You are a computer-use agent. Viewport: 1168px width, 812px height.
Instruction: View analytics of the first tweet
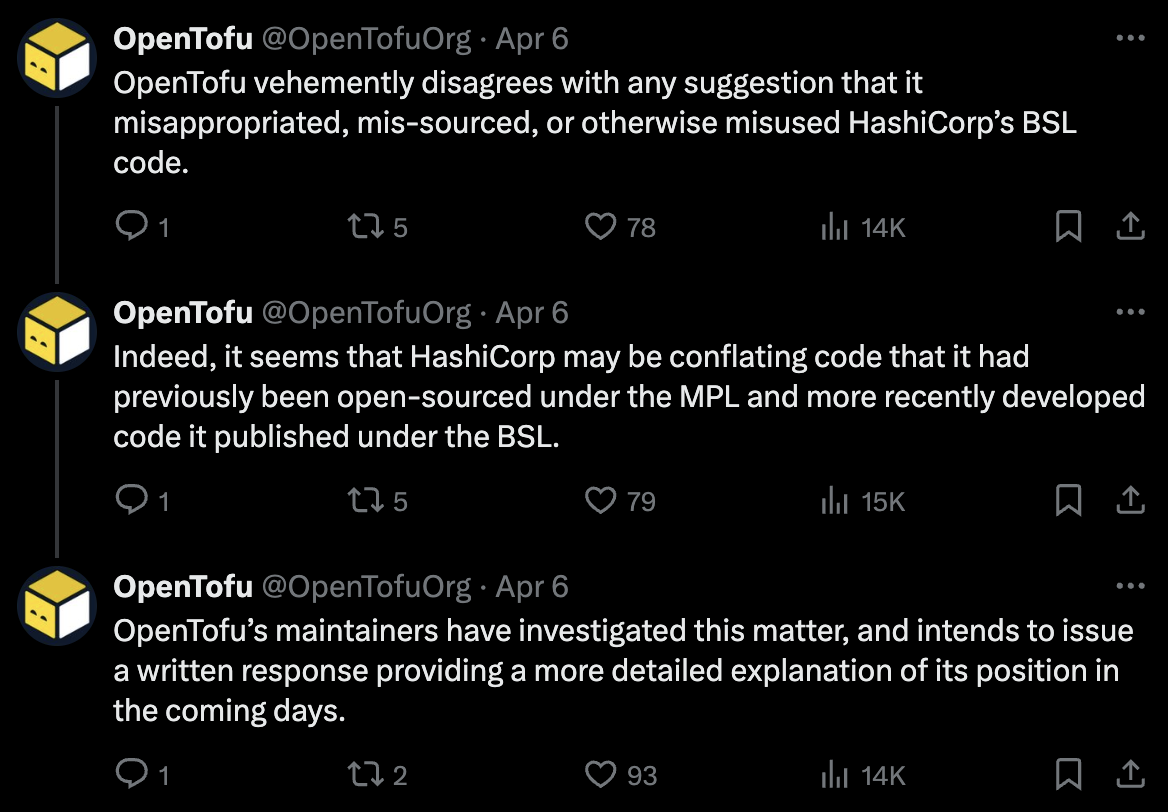tap(834, 228)
